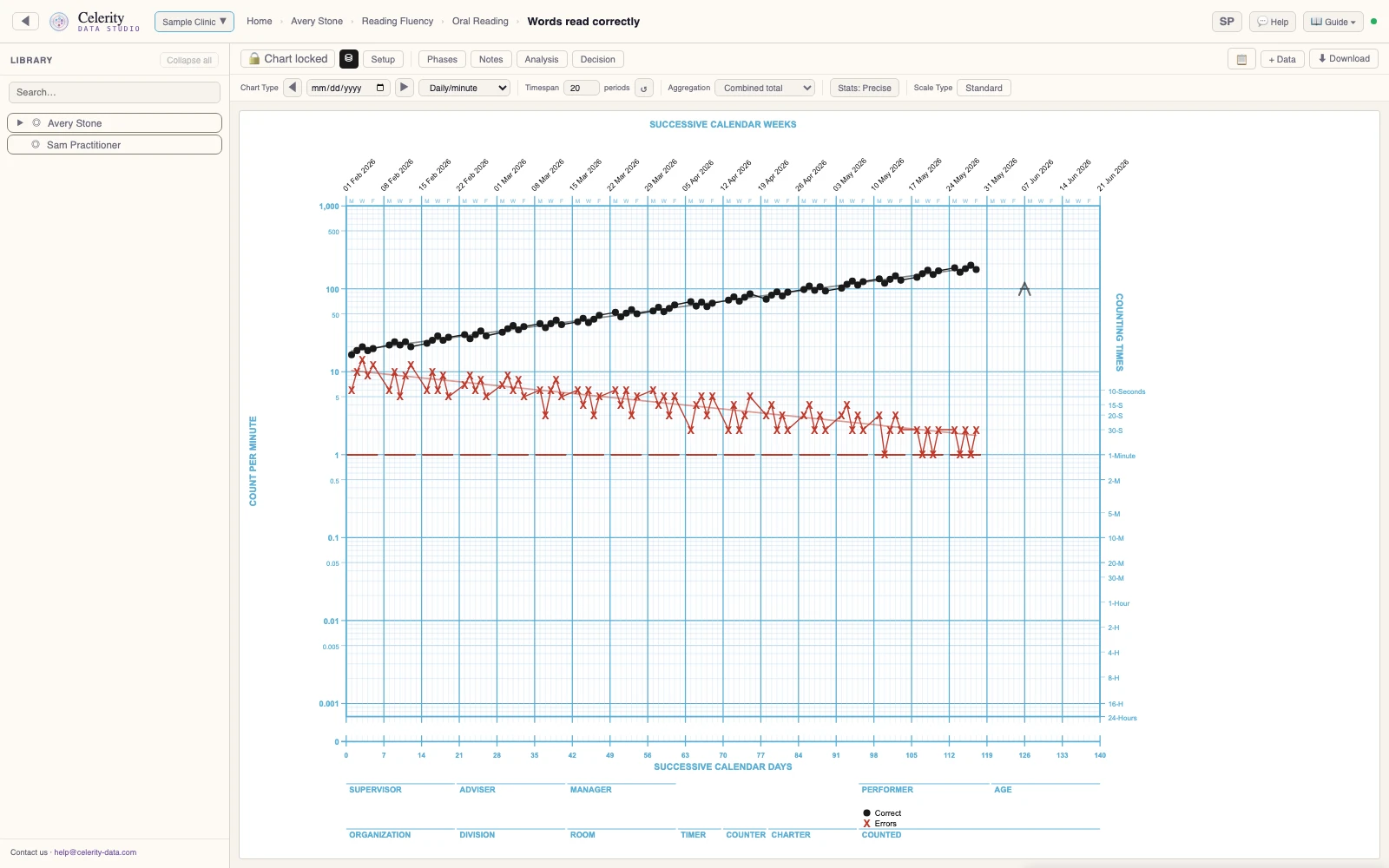Open Help chat

1273,22
